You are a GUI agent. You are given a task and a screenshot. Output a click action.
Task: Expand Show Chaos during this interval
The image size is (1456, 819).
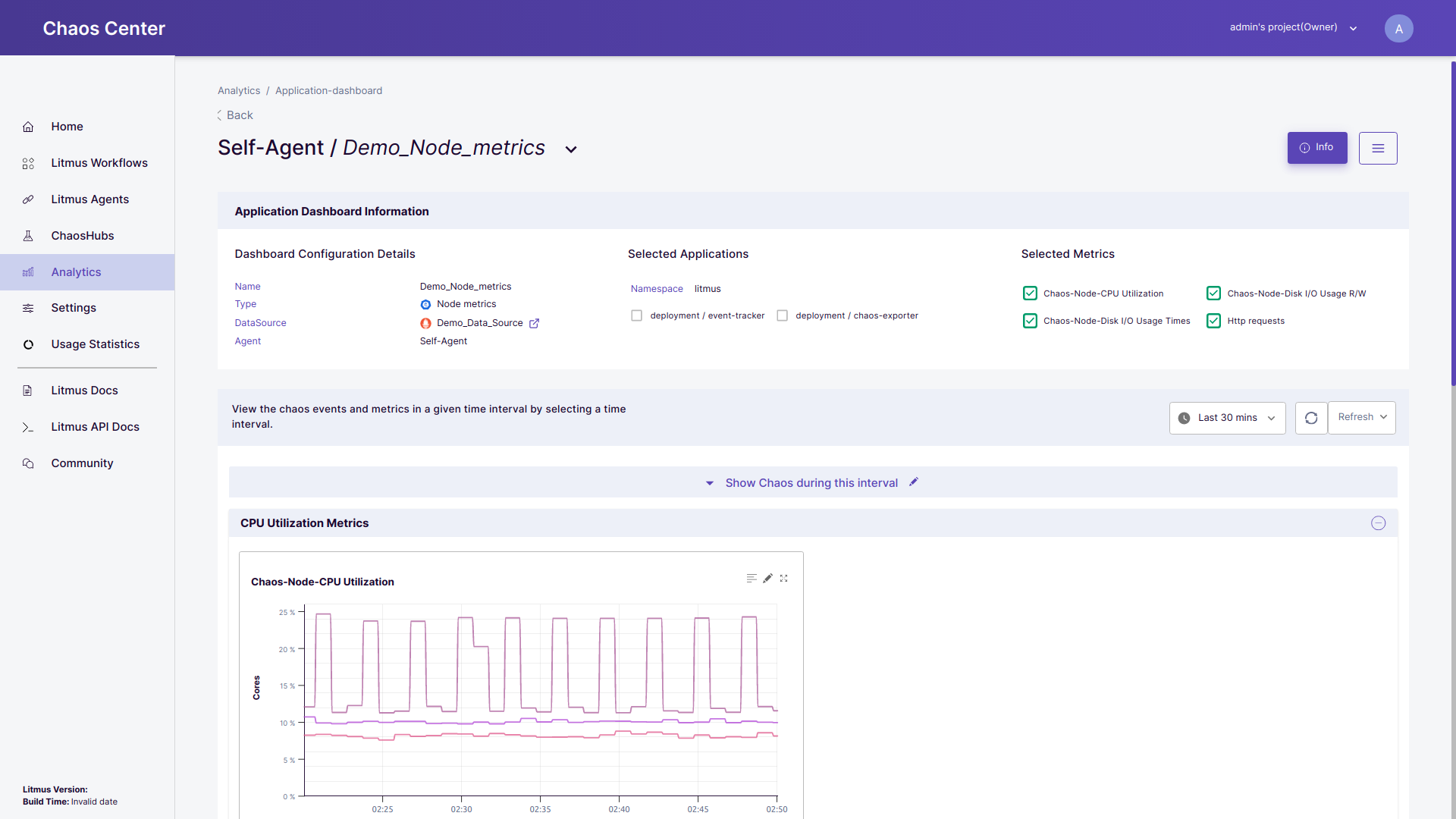(811, 483)
